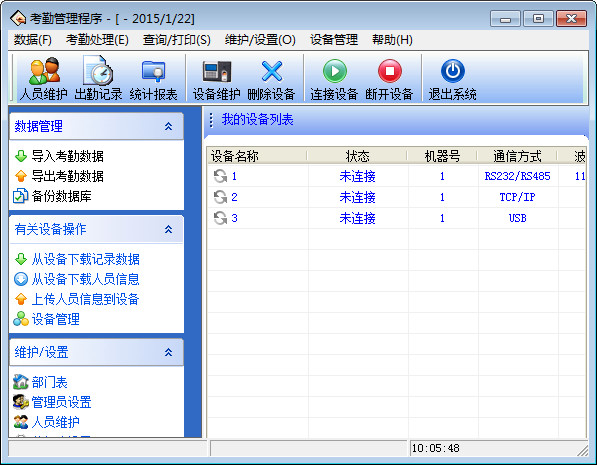Open the 数据(F) menu
Viewport: 597px width, 465px height.
click(33, 40)
